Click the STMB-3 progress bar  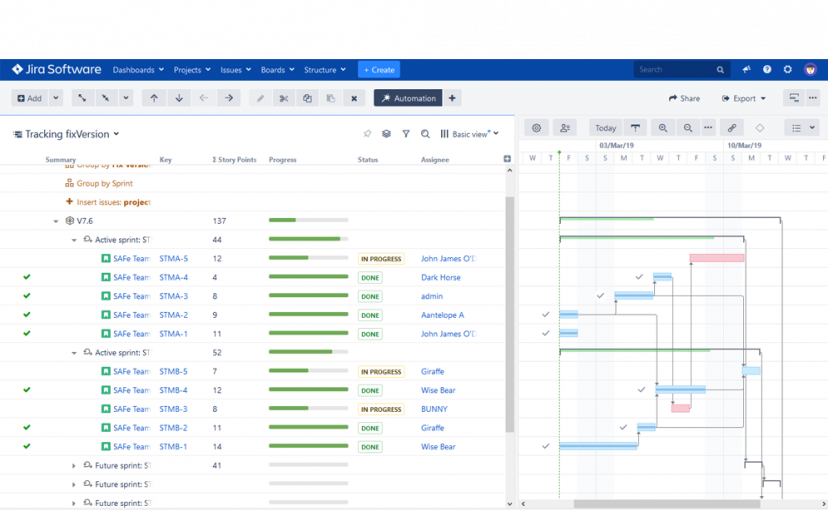click(308, 408)
